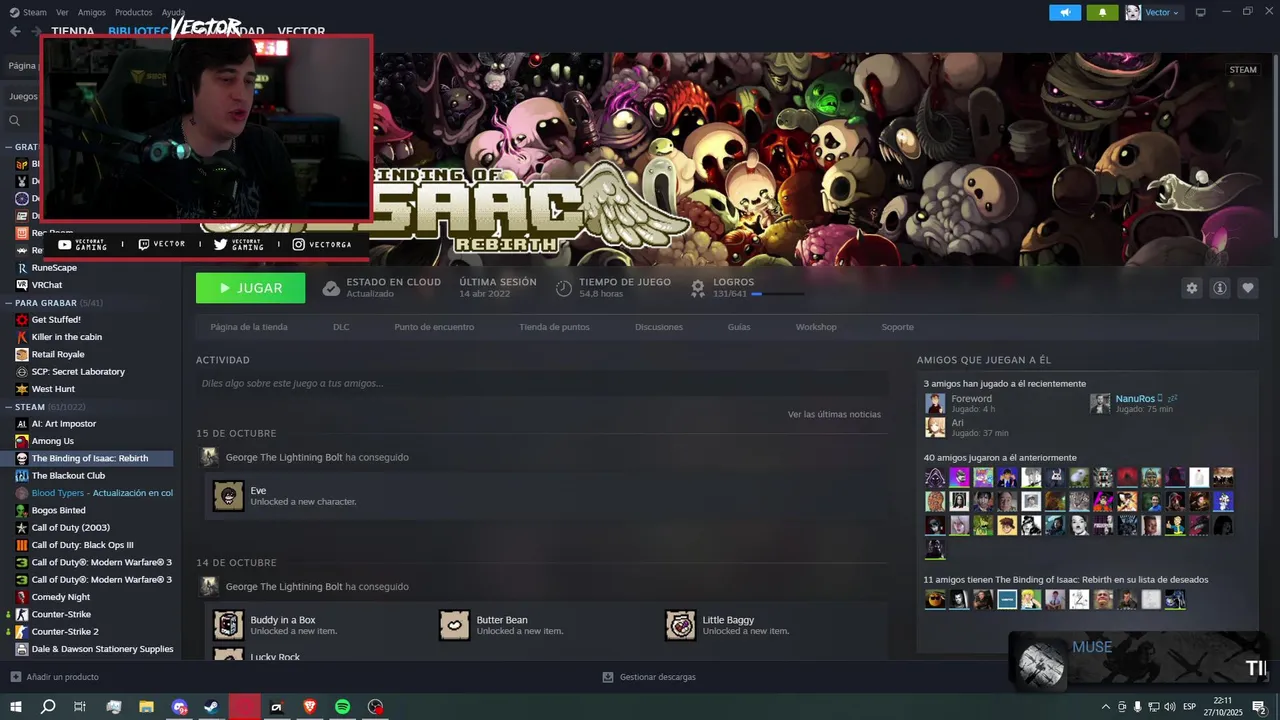Open the Guías tab
1280x720 pixels.
coord(739,327)
